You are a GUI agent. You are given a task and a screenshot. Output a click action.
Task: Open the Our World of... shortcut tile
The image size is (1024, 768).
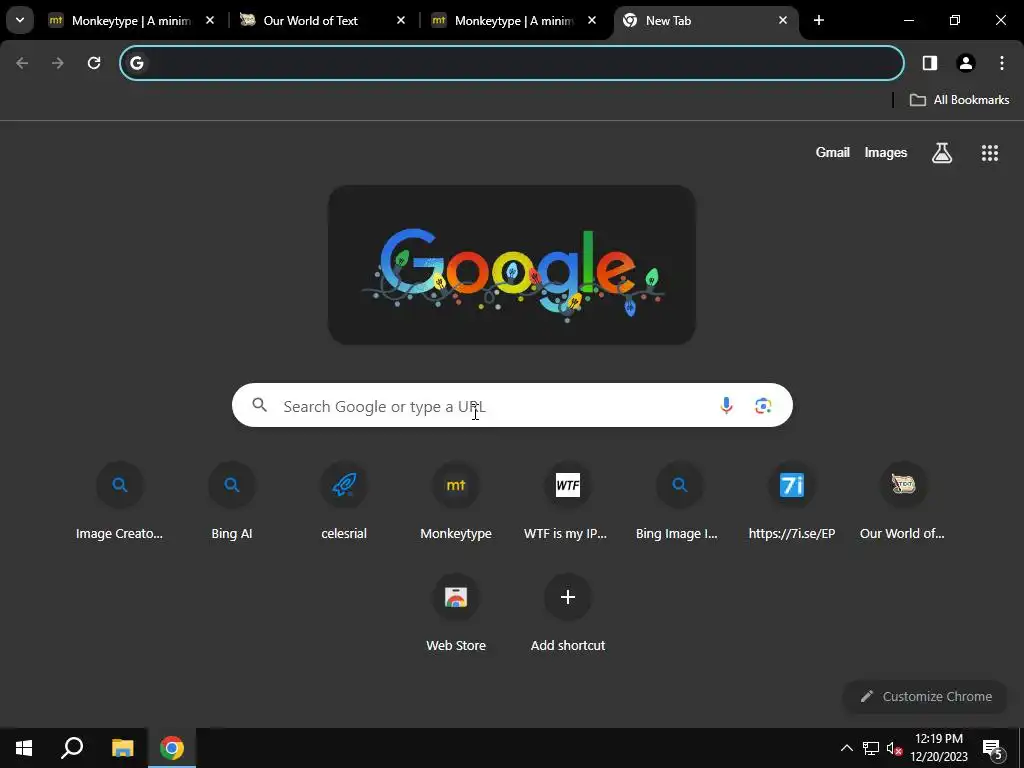click(903, 502)
